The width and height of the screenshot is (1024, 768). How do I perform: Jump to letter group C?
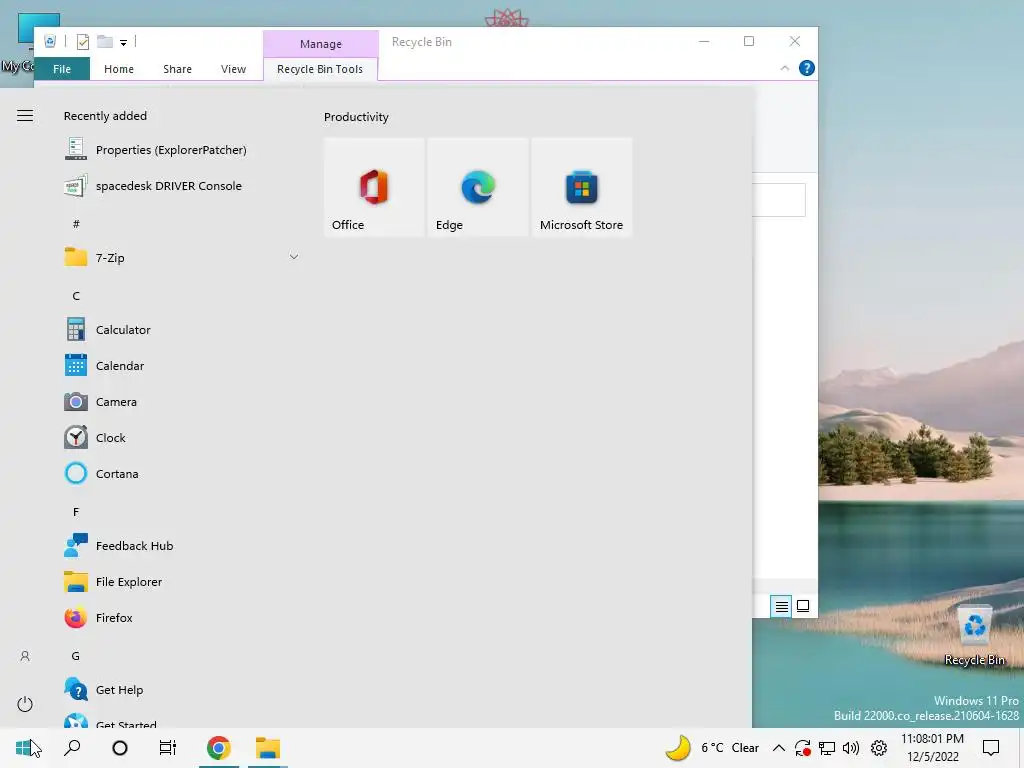click(x=76, y=296)
